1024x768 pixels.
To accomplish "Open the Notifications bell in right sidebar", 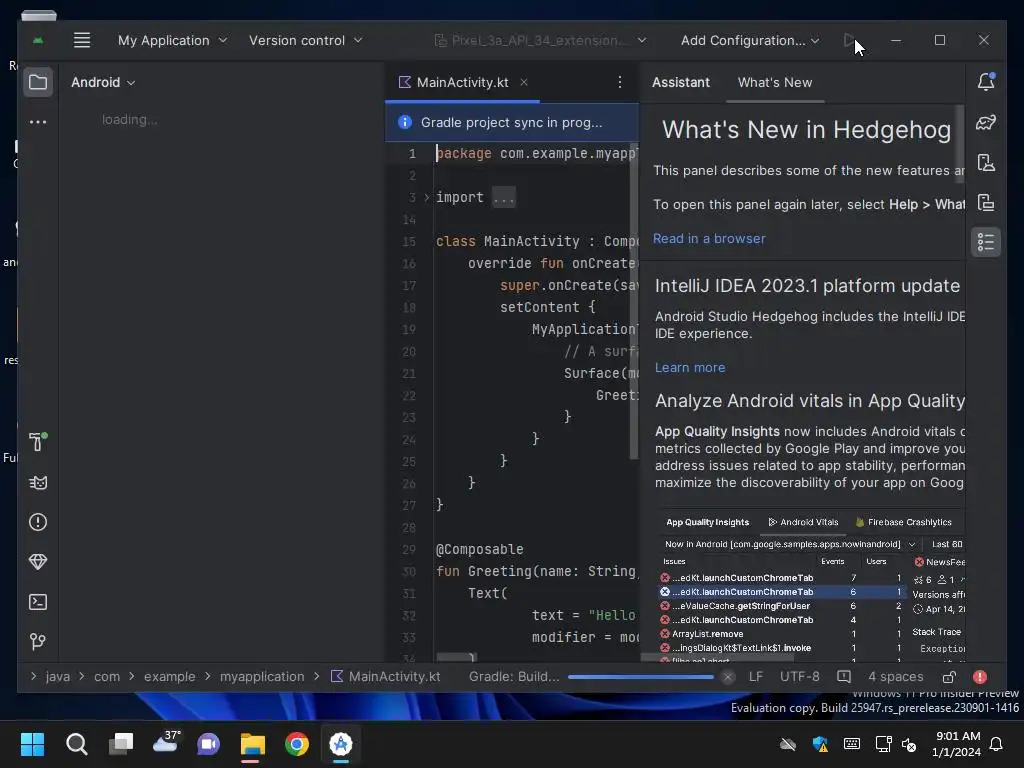I will tap(985, 82).
